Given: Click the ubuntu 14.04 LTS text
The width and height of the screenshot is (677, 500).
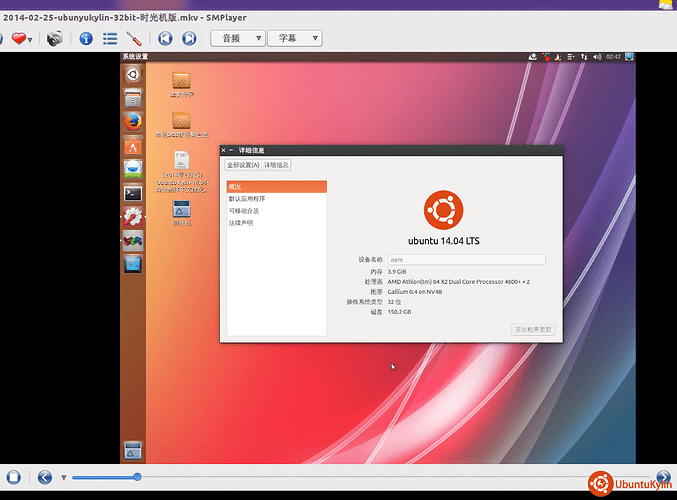Looking at the screenshot, I should point(444,241).
